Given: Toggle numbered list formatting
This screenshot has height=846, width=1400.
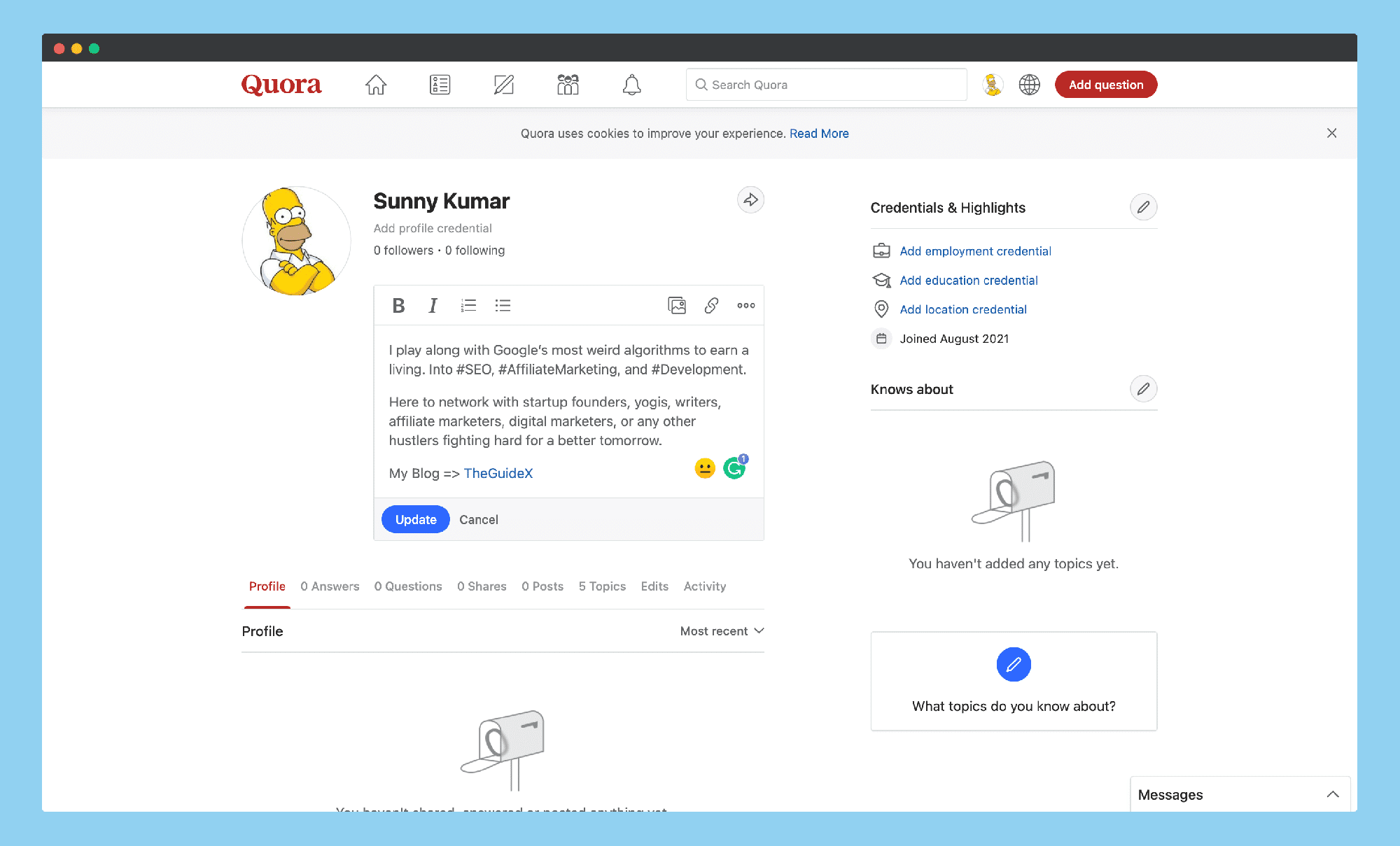Looking at the screenshot, I should click(468, 305).
